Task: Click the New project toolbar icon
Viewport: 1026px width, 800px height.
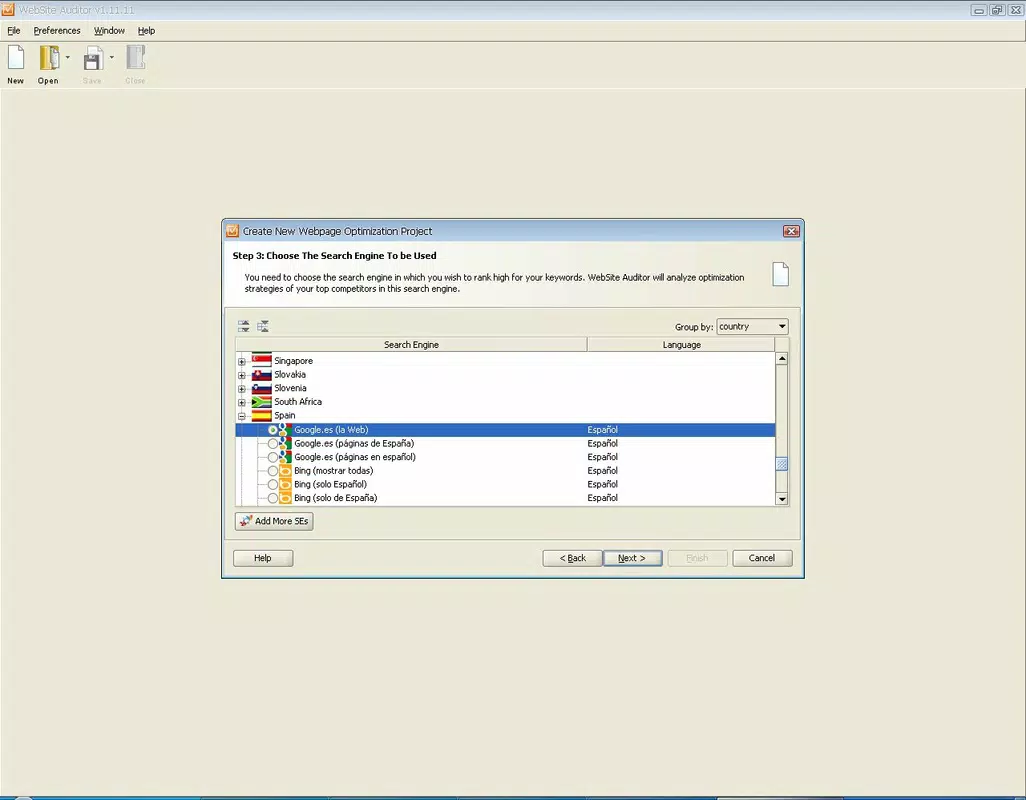Action: [16, 58]
